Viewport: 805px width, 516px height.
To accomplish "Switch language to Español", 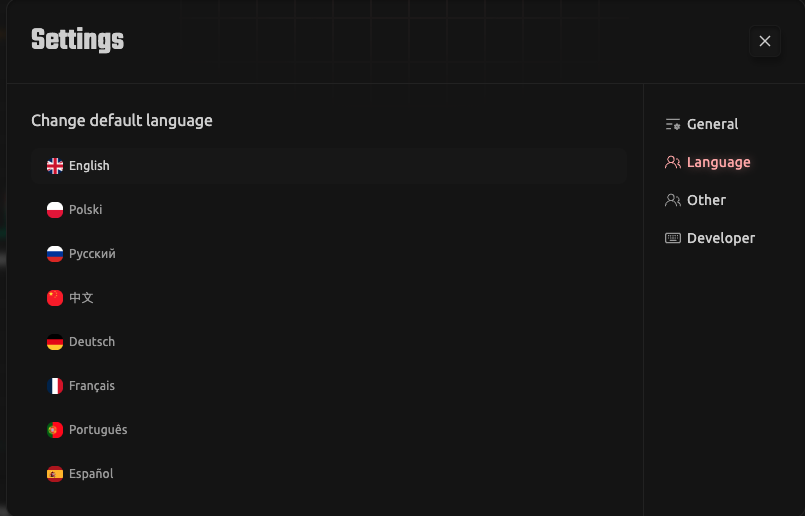I will [x=329, y=474].
